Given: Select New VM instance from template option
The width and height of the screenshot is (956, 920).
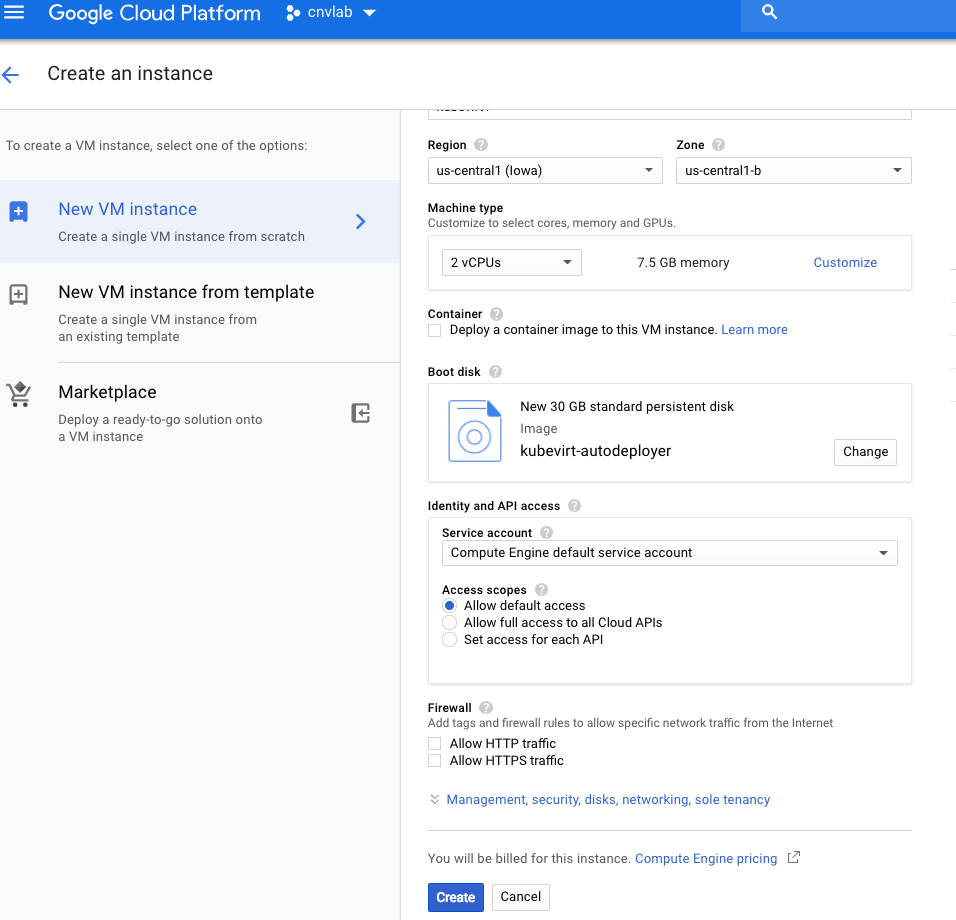Looking at the screenshot, I should pos(186,293).
